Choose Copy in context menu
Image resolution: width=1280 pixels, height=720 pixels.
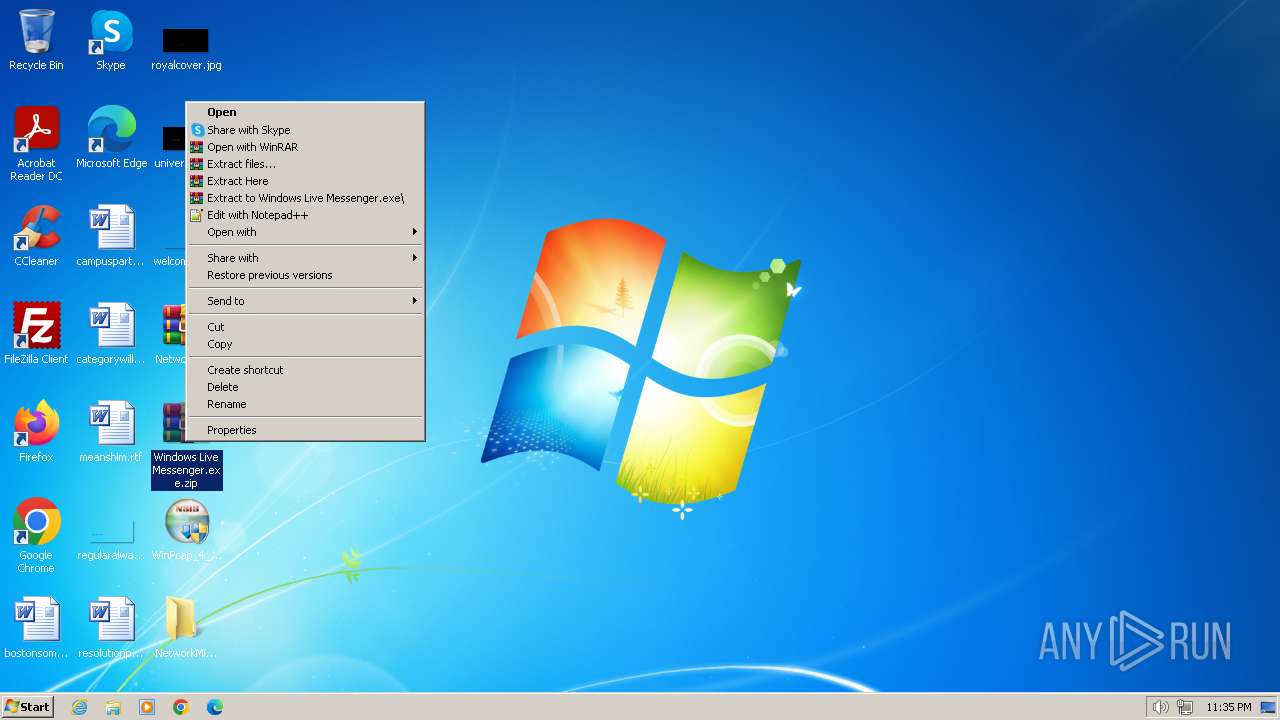(x=306, y=344)
